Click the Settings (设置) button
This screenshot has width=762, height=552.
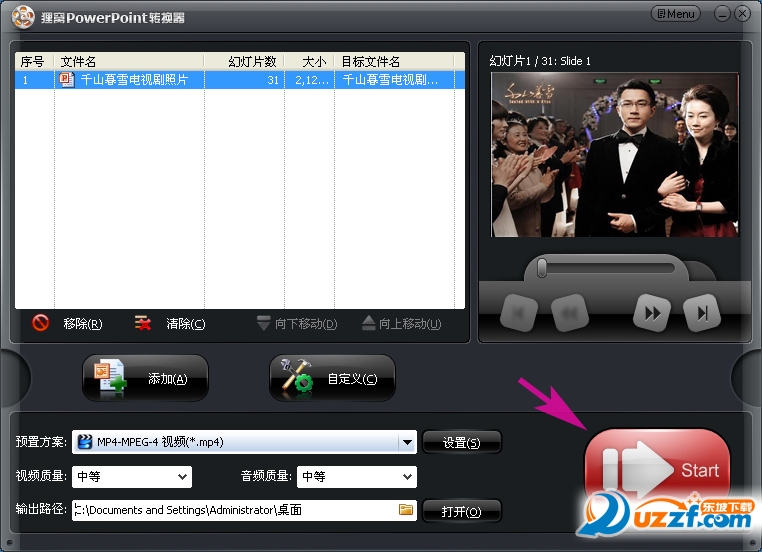point(462,442)
